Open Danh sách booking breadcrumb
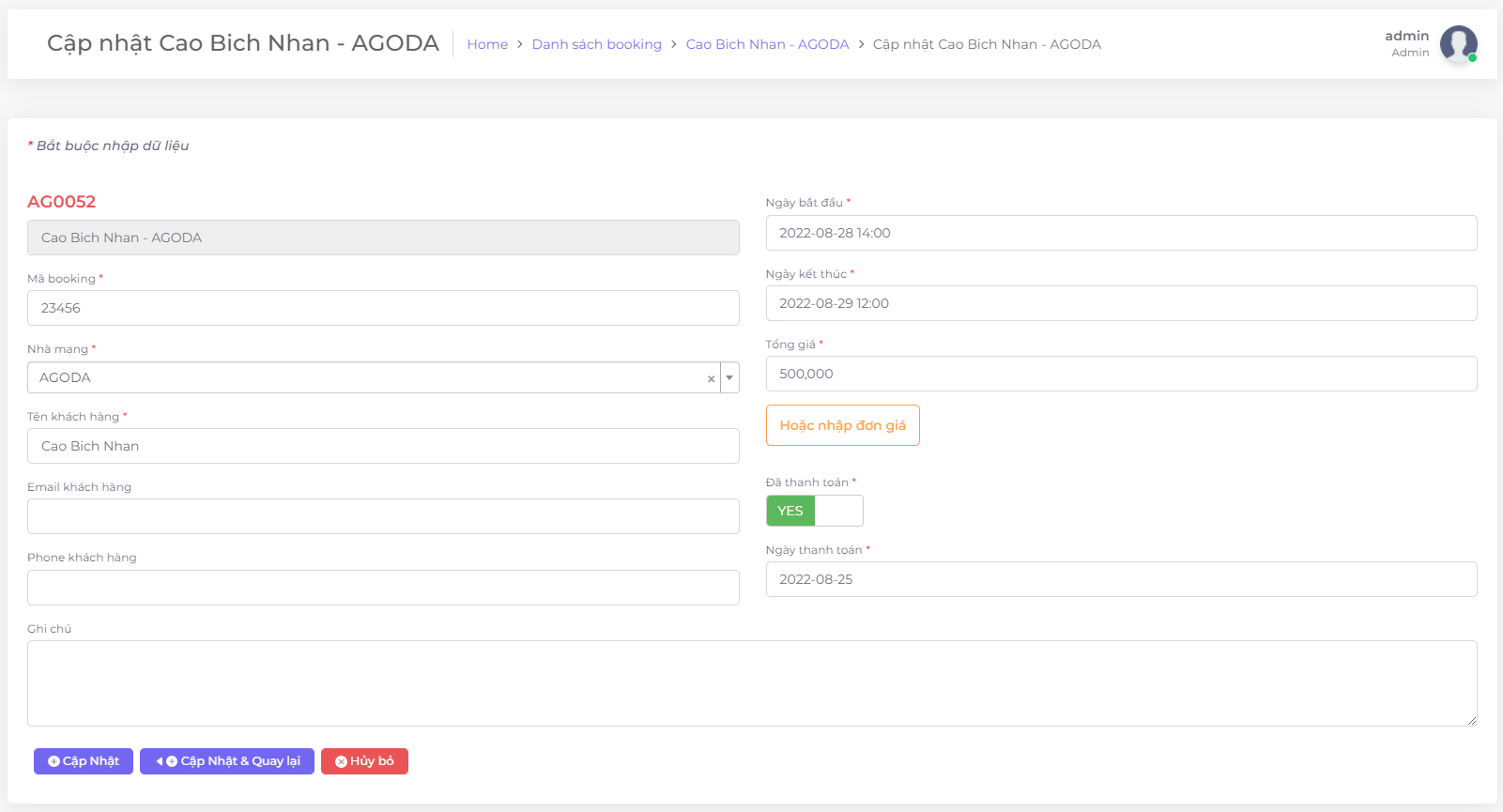This screenshot has width=1503, height=812. pos(596,44)
